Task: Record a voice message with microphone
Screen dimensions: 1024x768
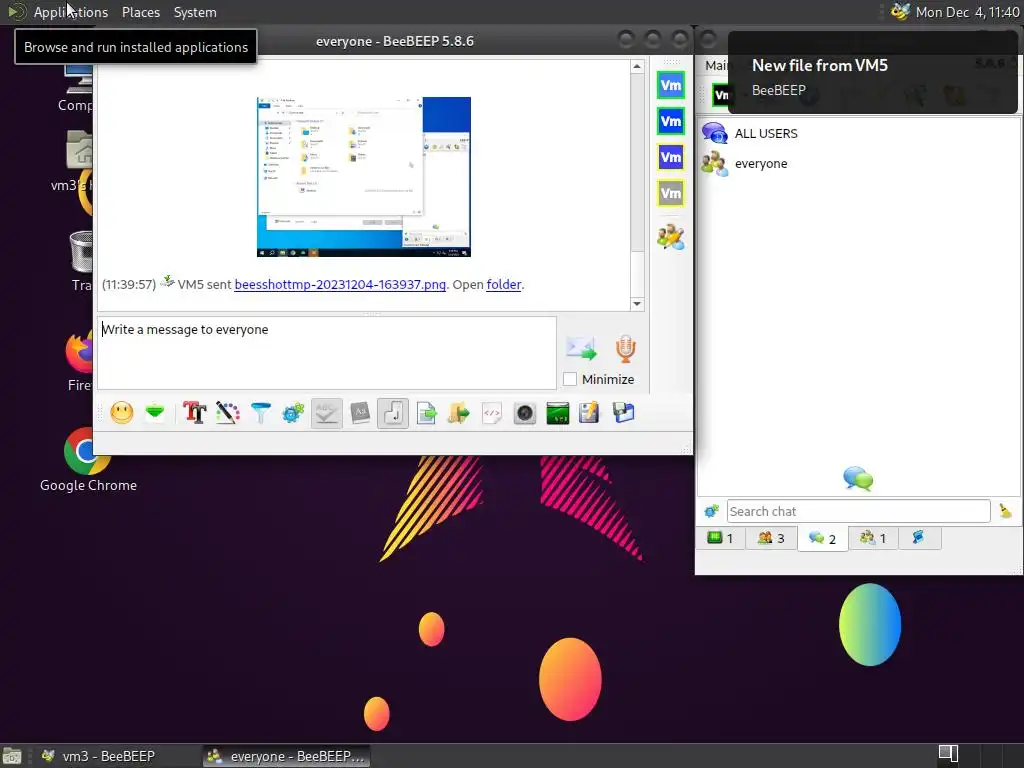Action: [x=626, y=348]
